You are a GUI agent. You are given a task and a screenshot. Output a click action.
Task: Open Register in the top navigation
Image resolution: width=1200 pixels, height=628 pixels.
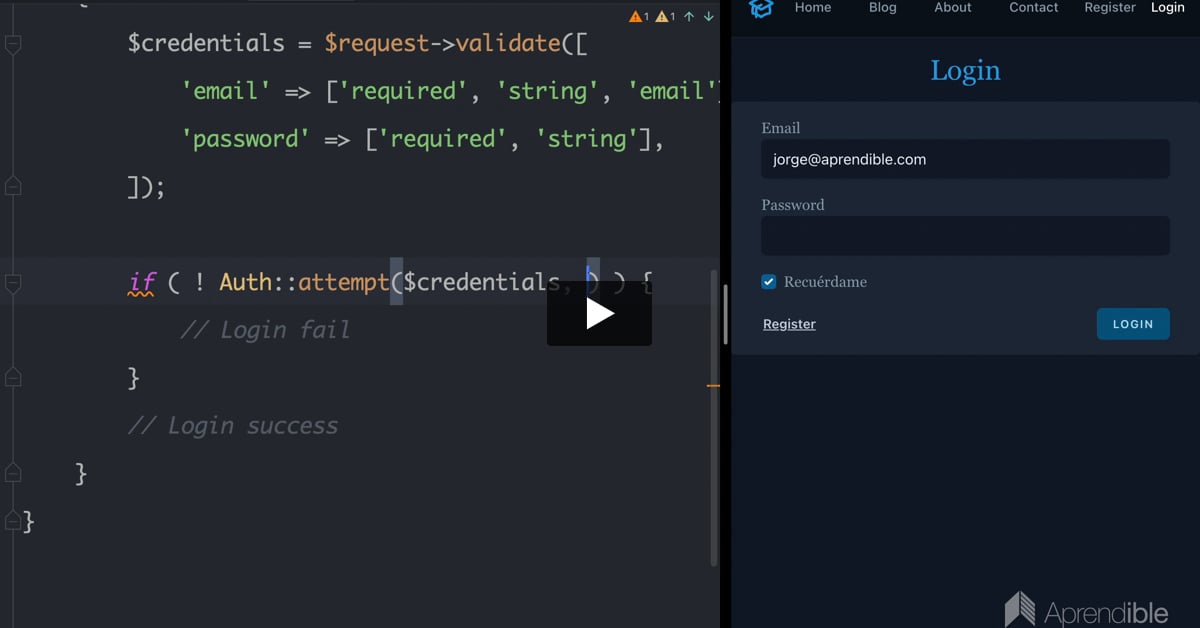pos(1110,7)
